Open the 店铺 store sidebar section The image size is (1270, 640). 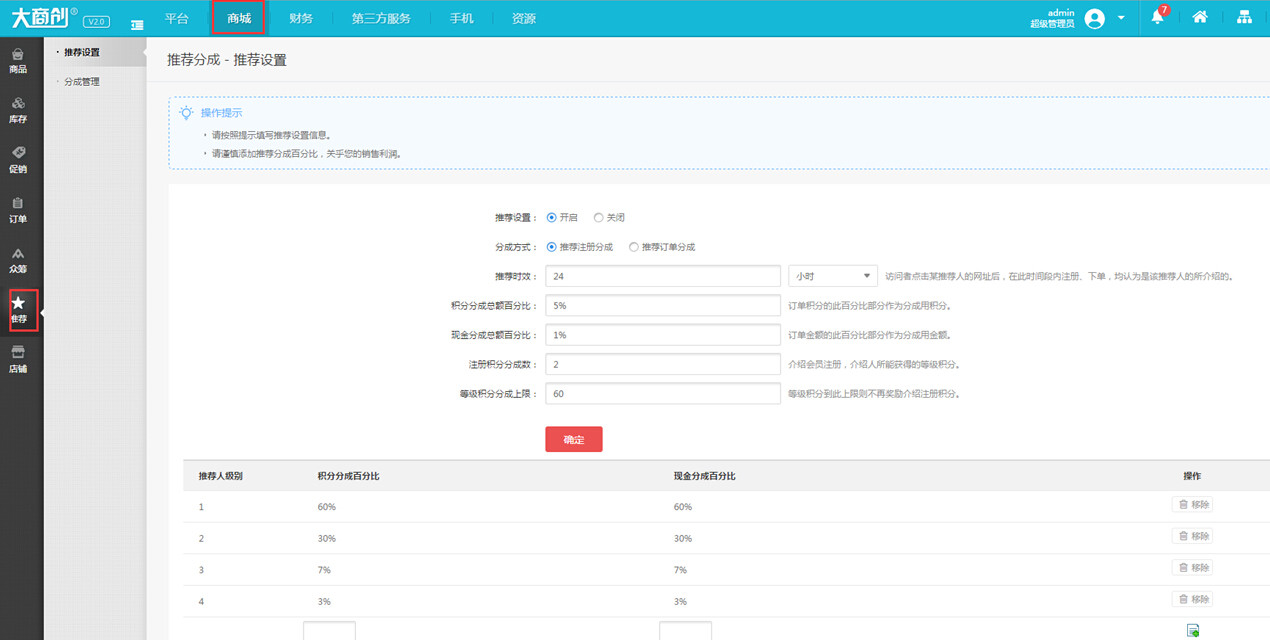18,360
